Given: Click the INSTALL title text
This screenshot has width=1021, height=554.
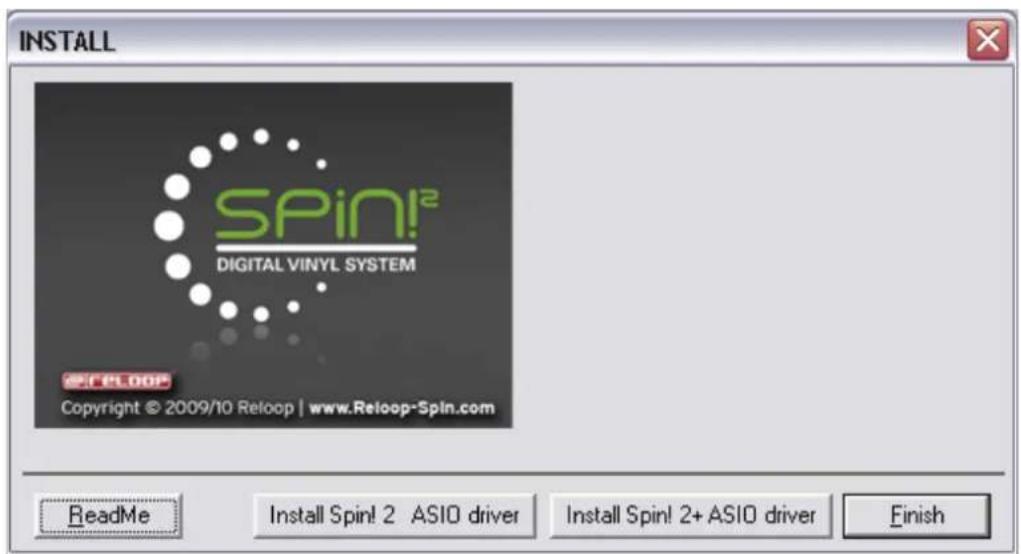Looking at the screenshot, I should tap(67, 42).
